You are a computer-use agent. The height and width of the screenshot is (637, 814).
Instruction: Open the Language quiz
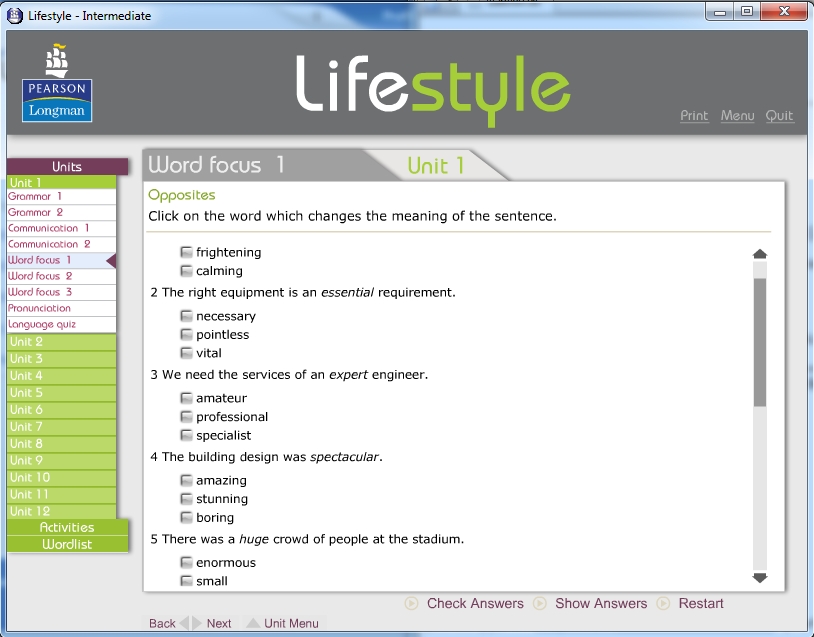point(61,324)
